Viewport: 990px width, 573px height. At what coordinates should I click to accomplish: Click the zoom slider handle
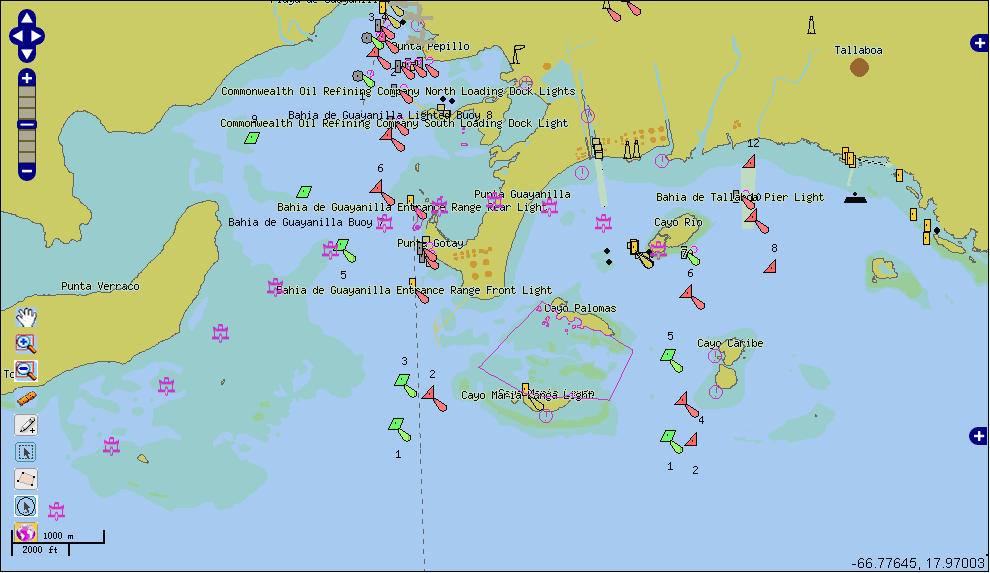(27, 125)
